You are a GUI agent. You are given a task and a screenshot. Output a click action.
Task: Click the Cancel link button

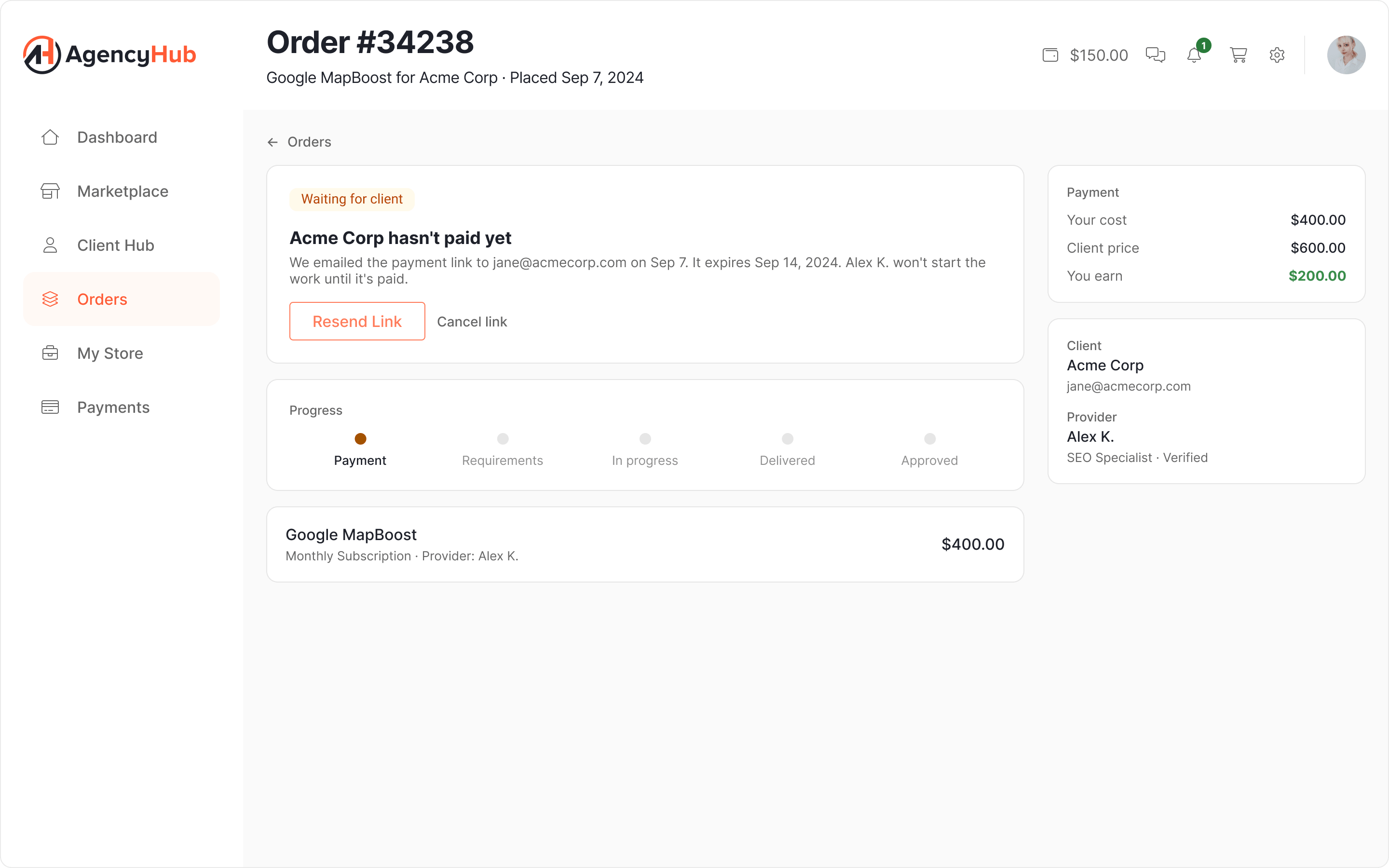click(x=472, y=322)
